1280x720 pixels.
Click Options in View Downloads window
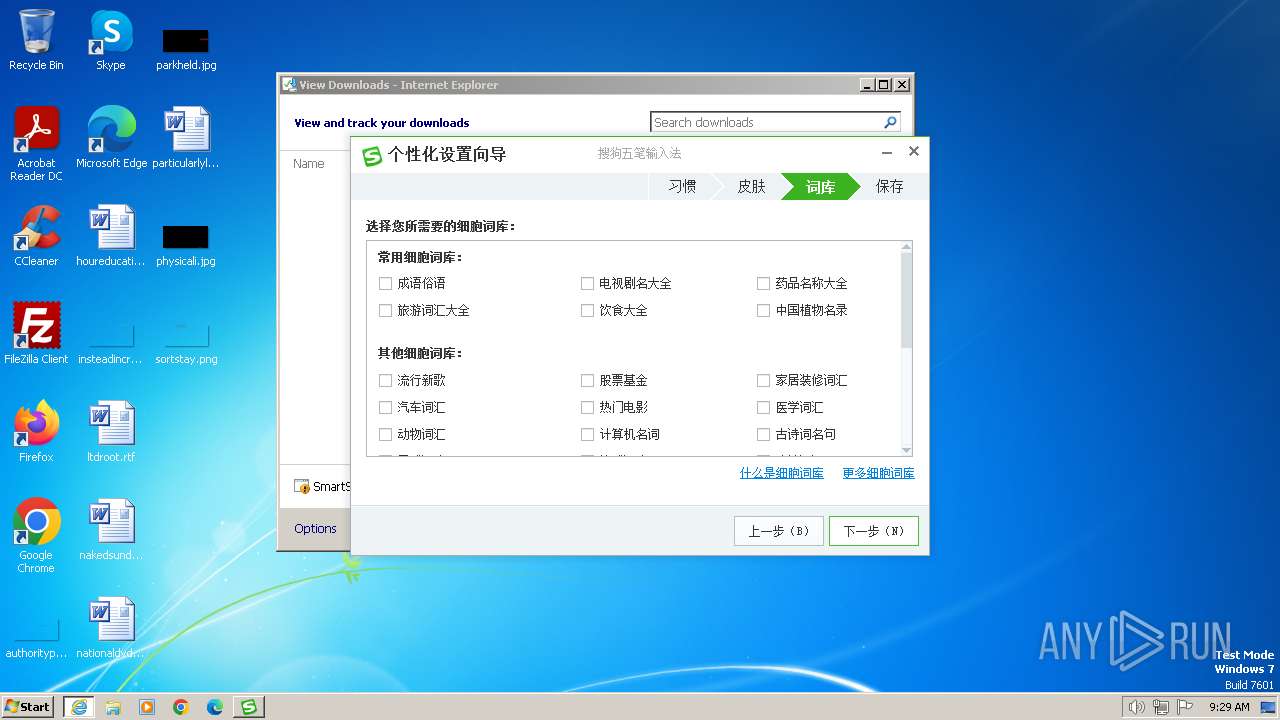tap(315, 528)
